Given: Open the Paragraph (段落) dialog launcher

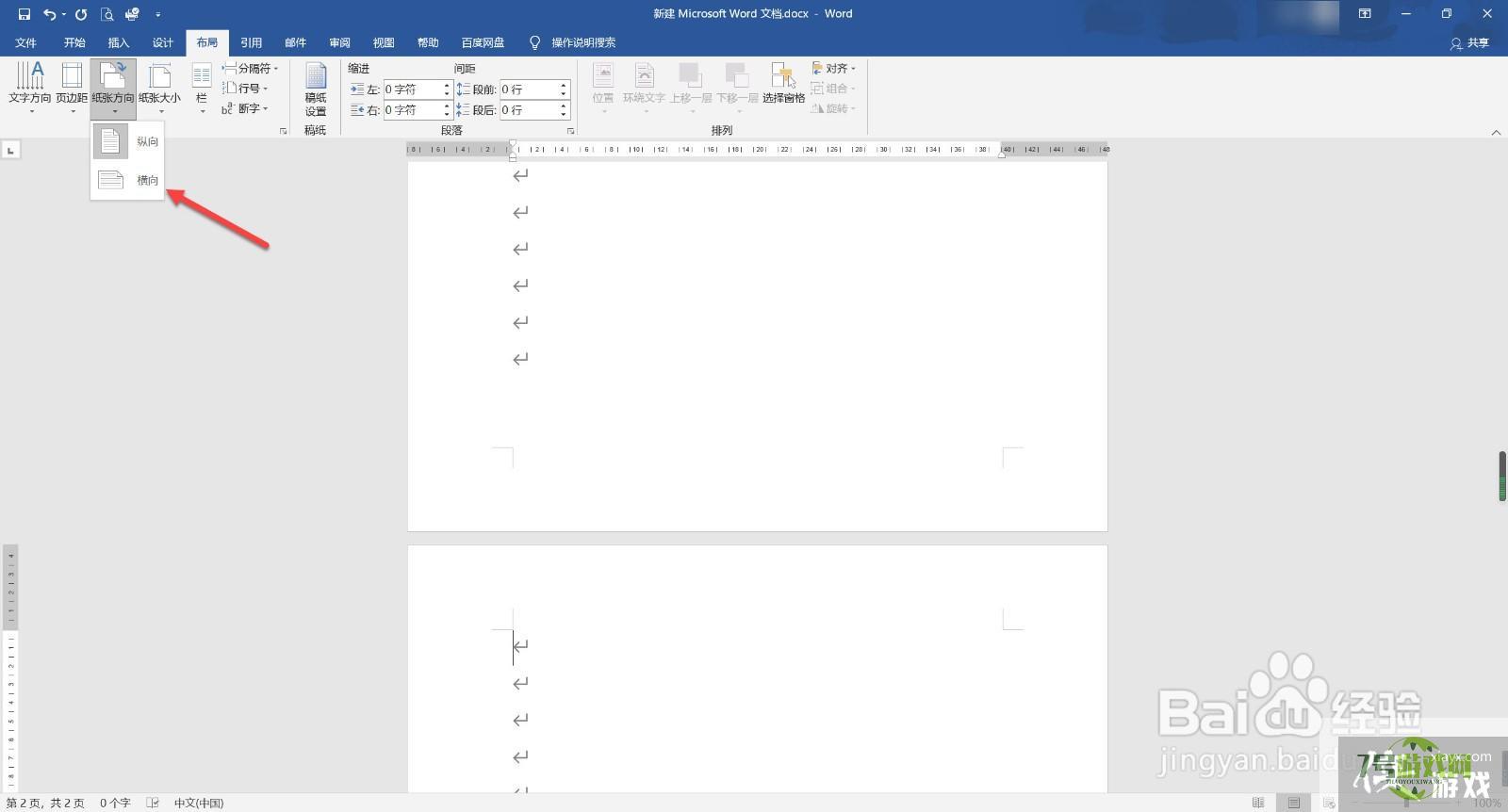Looking at the screenshot, I should pos(570,131).
